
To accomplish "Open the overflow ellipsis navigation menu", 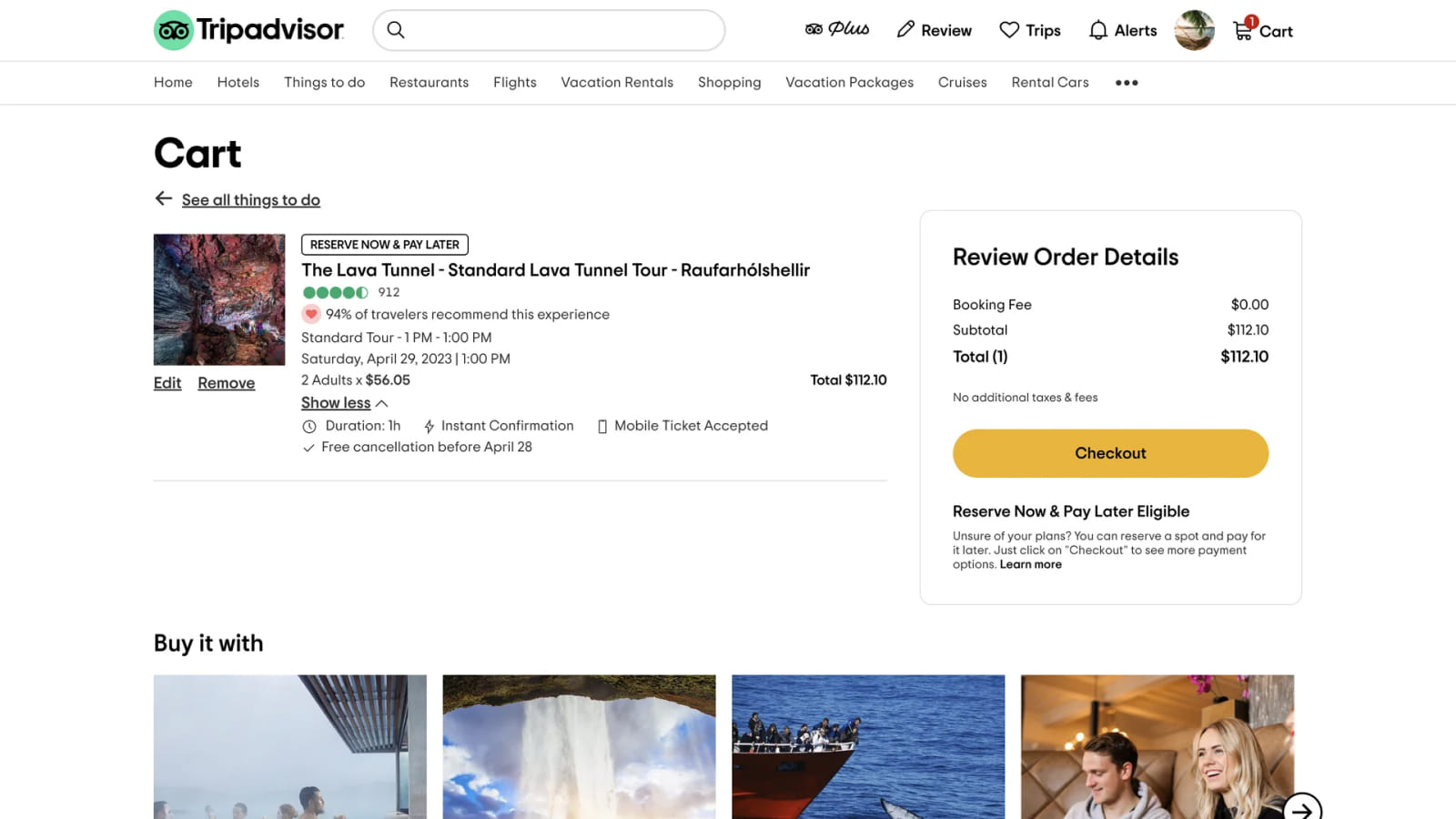I will pyautogui.click(x=1127, y=83).
